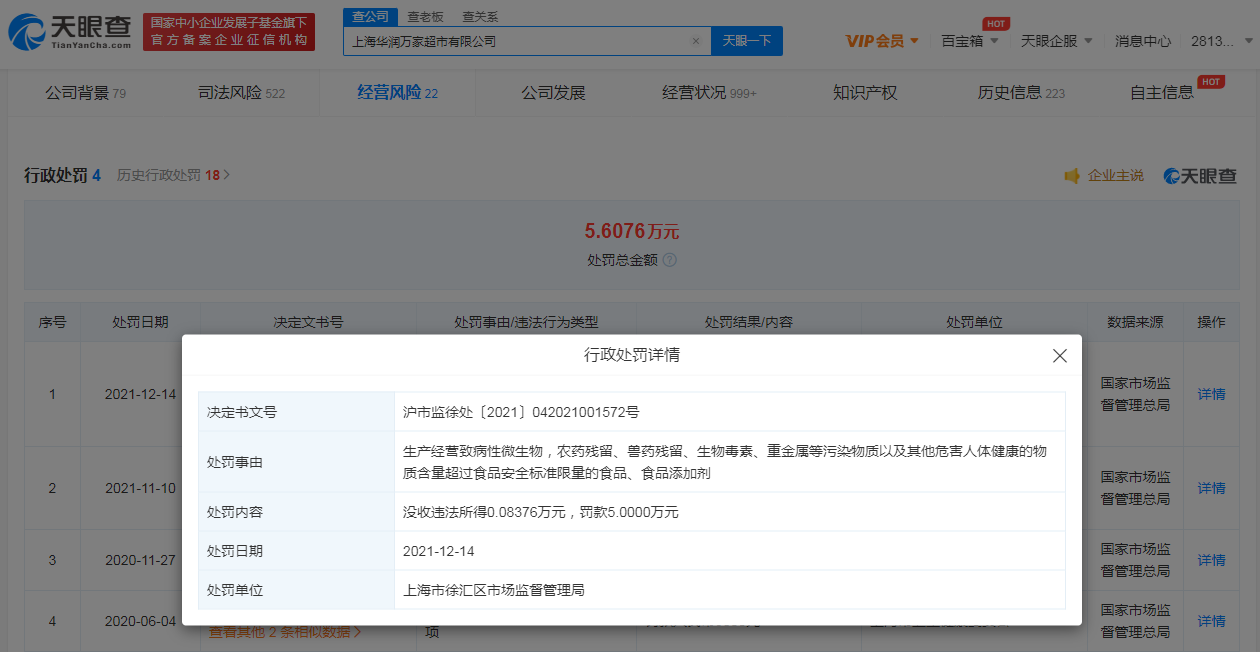The image size is (1260, 652).
Task: Switch to 自主信息 tab
Action: click(1162, 93)
